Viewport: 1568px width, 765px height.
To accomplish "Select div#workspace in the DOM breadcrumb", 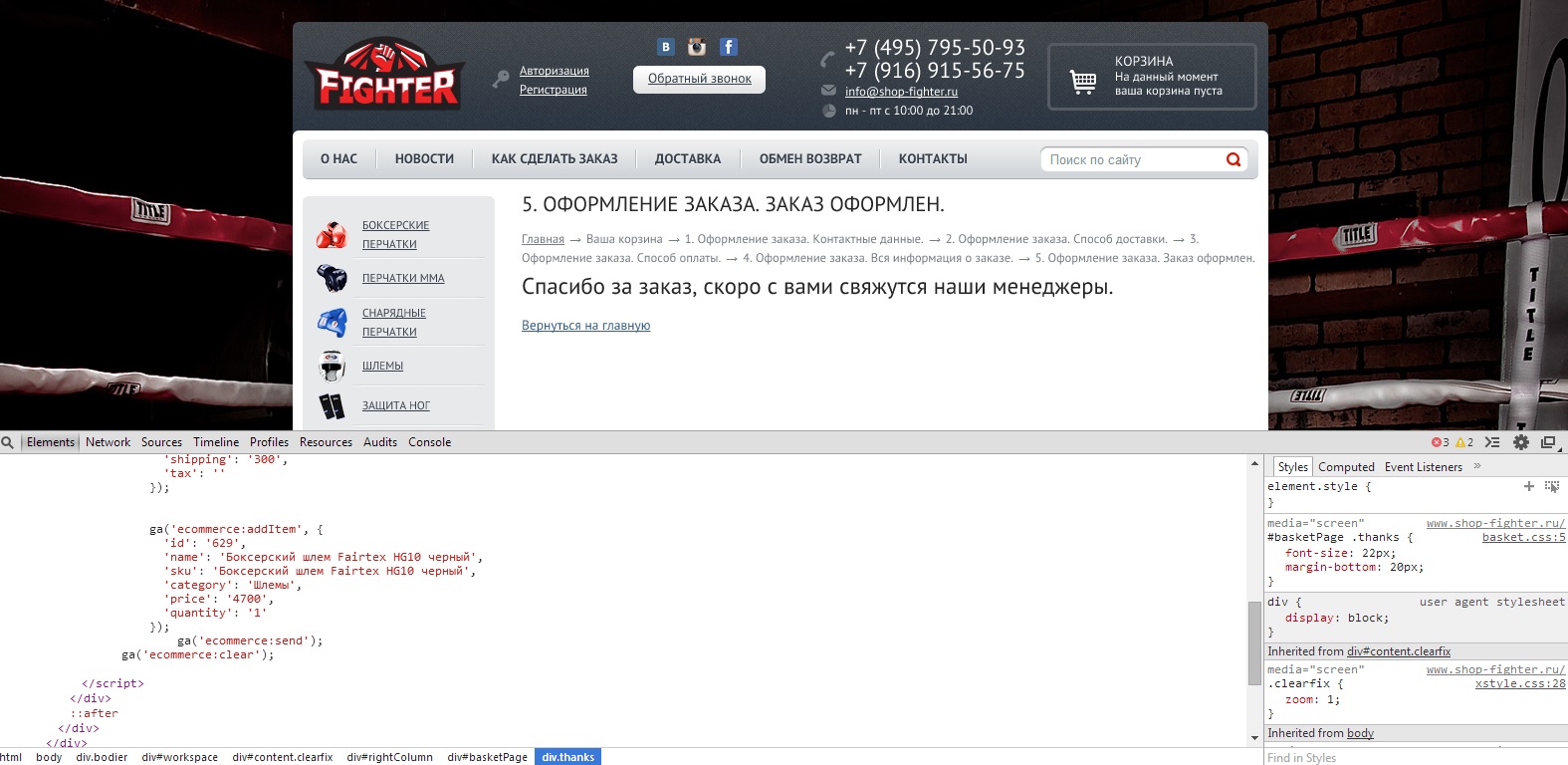I will (179, 757).
